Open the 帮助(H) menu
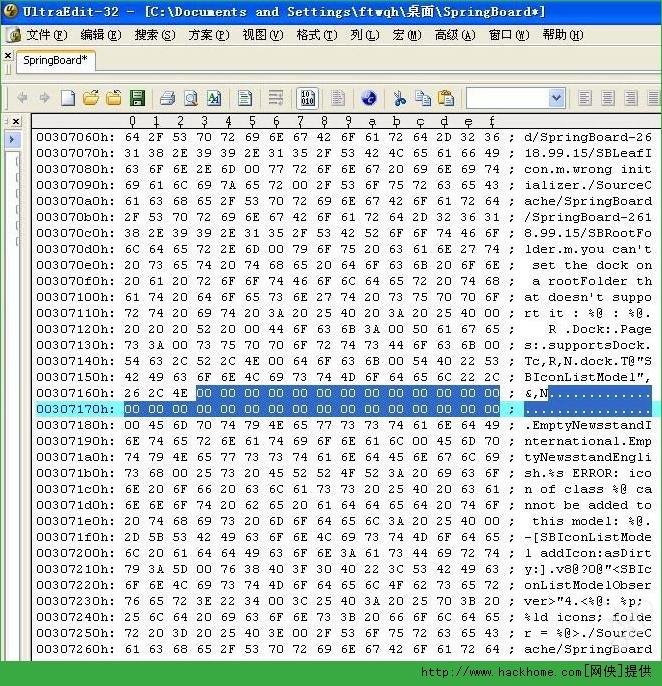Screen dimensions: 662x686 tap(563, 35)
